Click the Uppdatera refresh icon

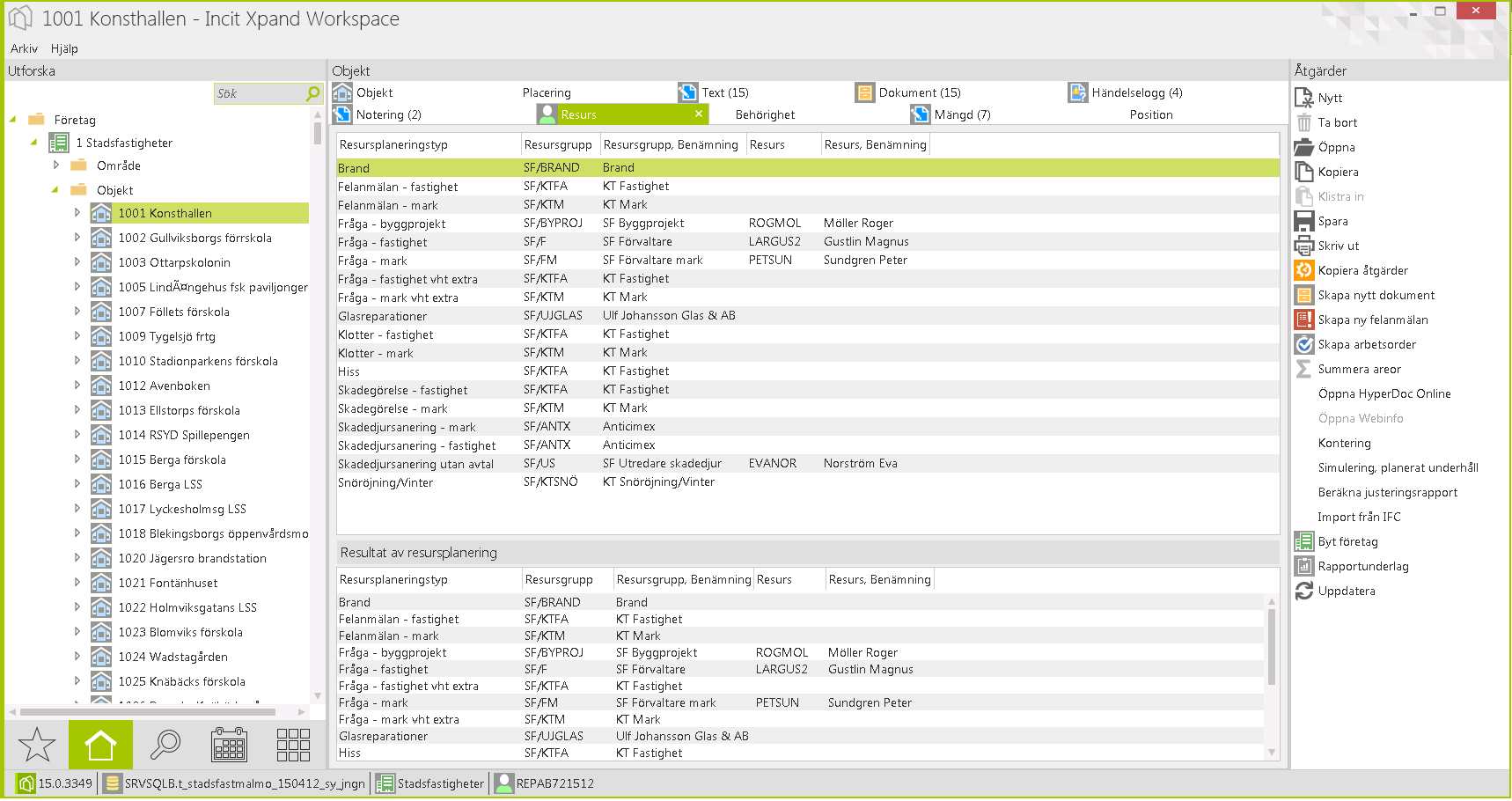point(1304,591)
